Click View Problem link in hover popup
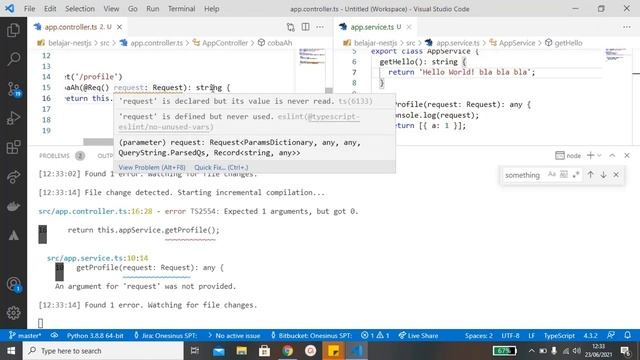 pos(152,167)
